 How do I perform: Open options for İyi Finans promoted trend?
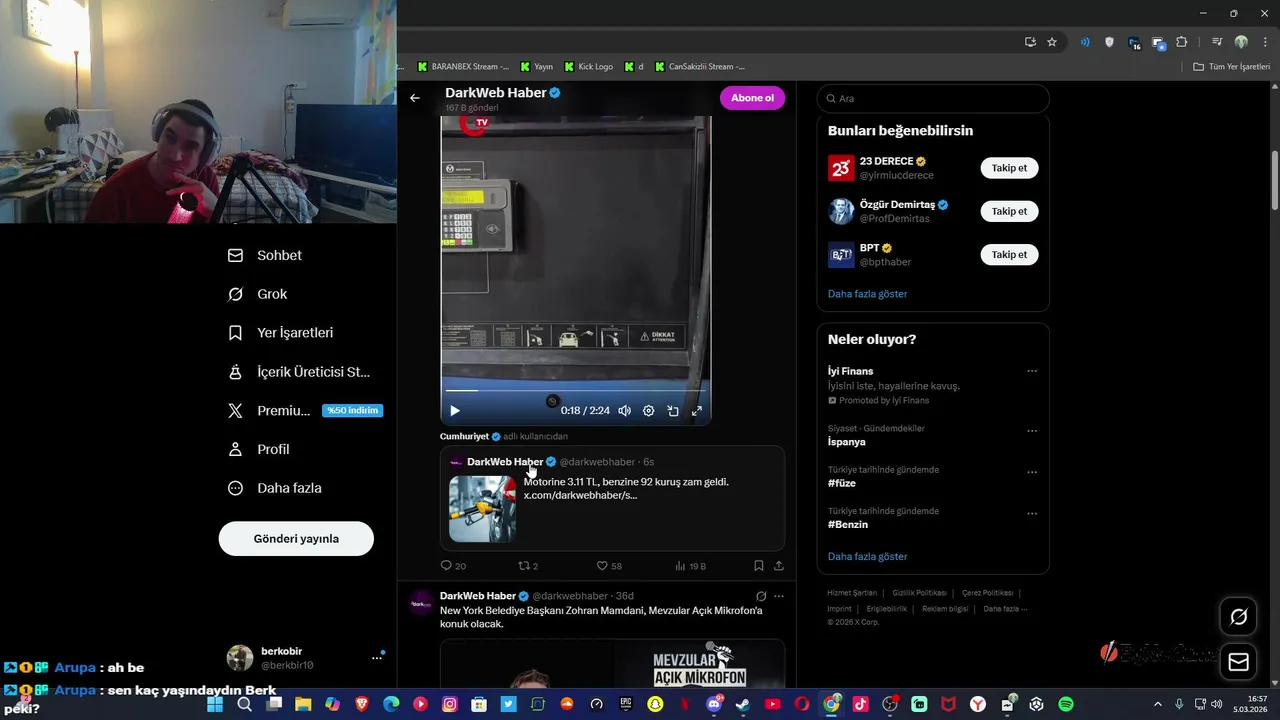point(1032,371)
